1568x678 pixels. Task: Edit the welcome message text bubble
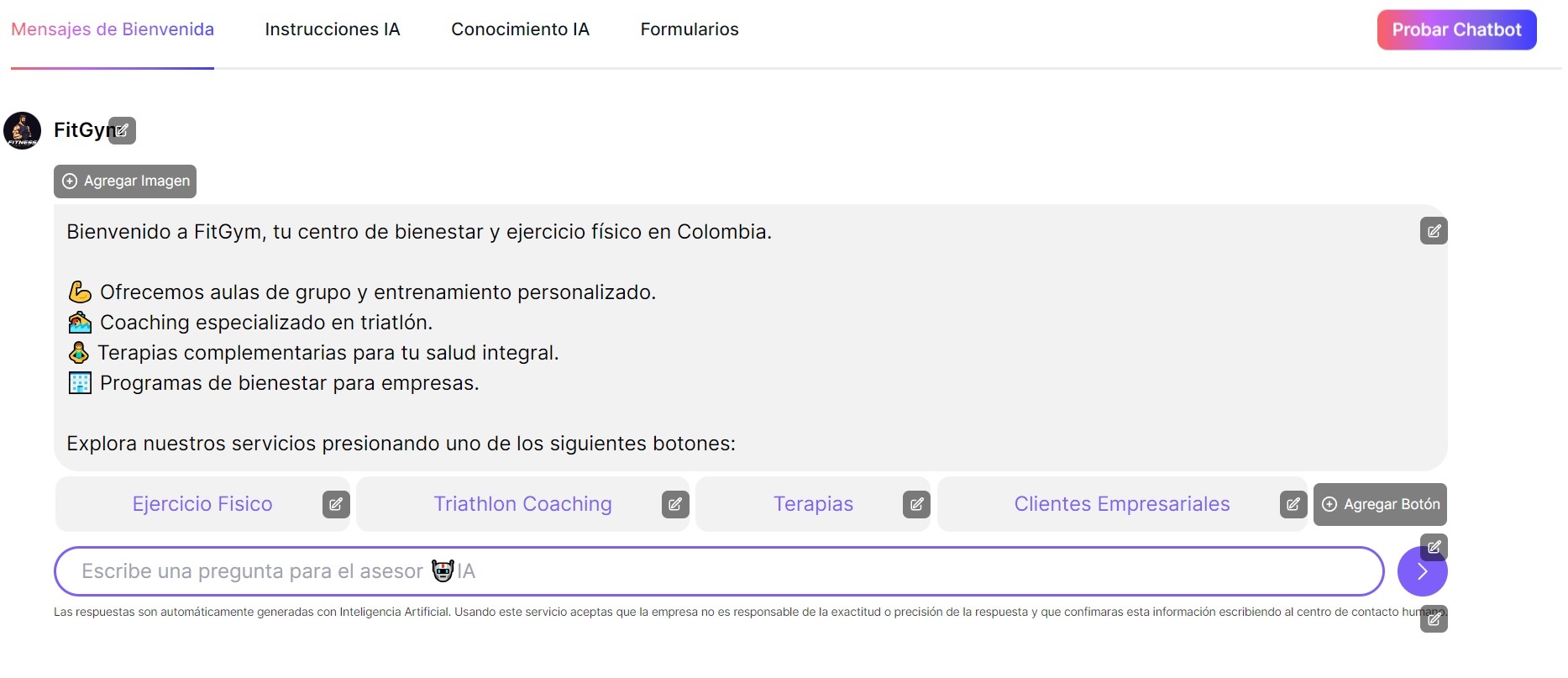click(x=1433, y=231)
